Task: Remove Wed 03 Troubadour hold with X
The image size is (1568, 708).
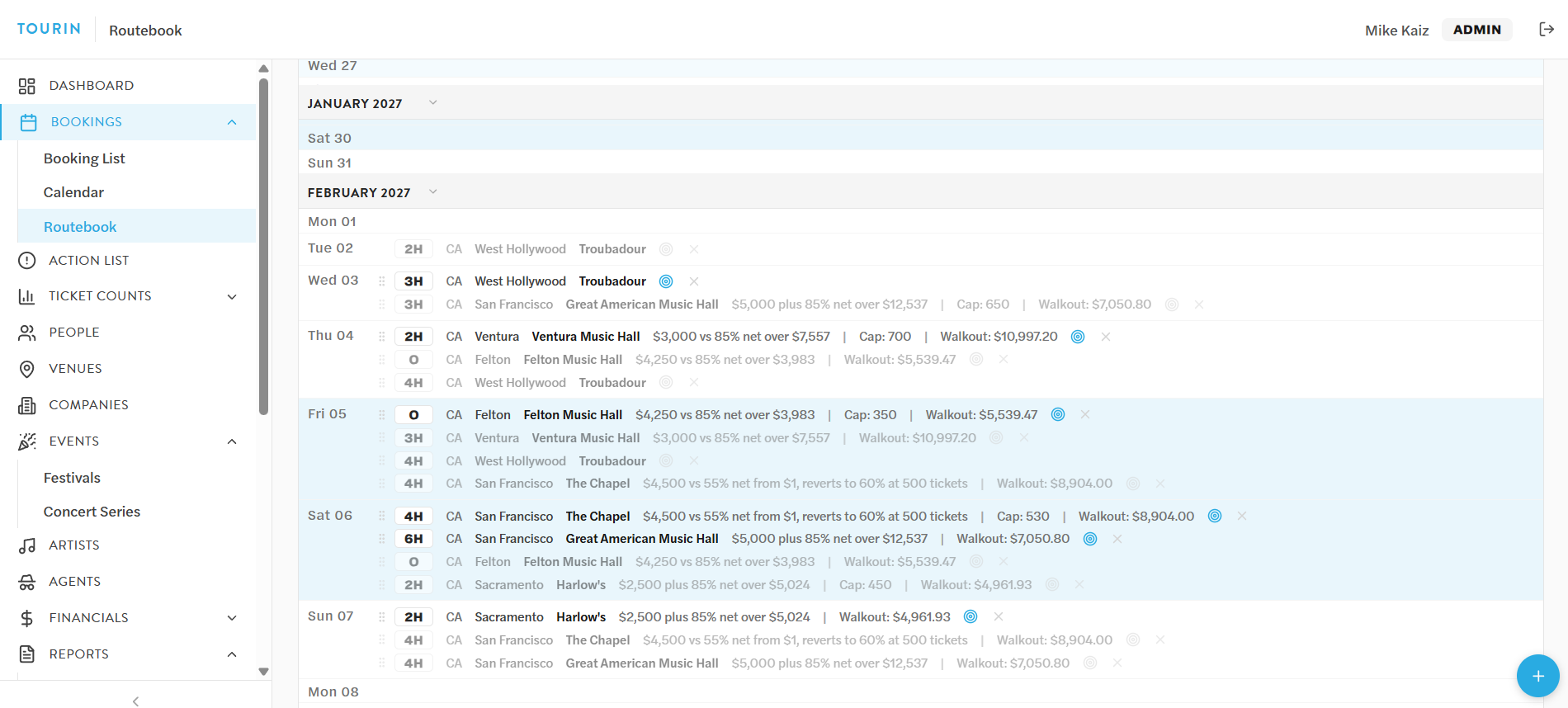Action: click(x=694, y=281)
